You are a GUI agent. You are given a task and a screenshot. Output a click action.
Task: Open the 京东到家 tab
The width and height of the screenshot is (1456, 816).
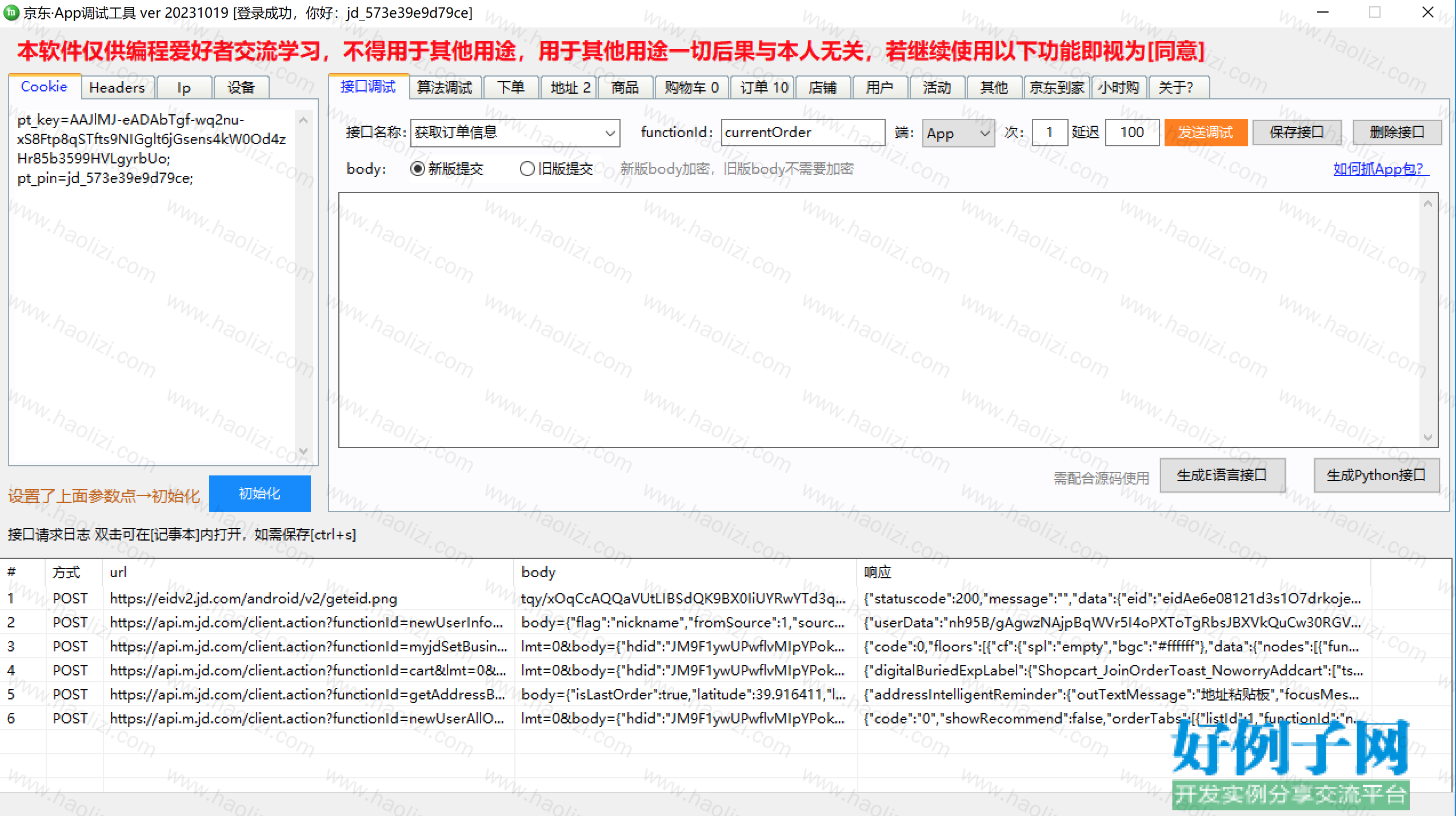[x=1057, y=87]
